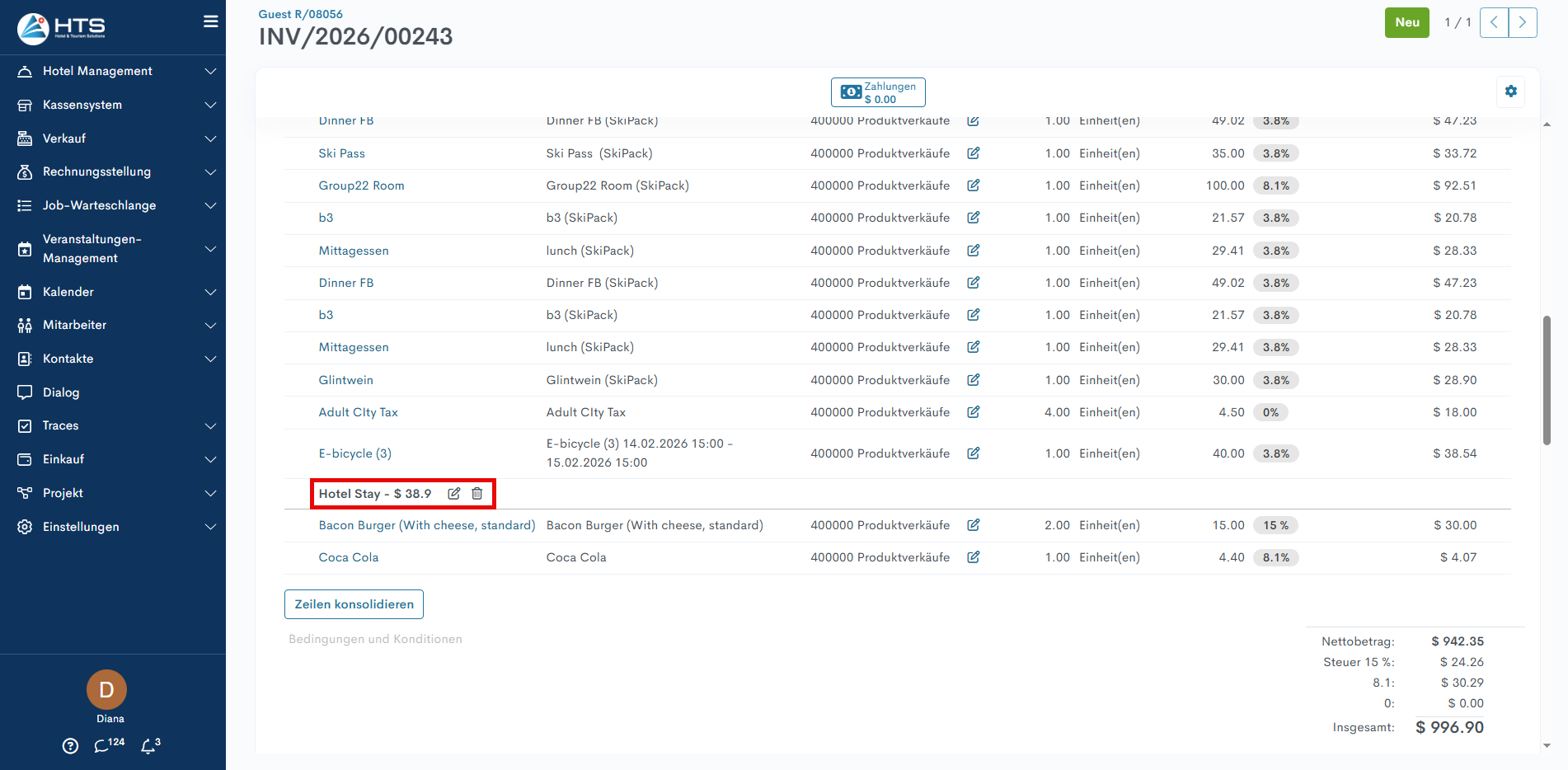Image resolution: width=1568 pixels, height=770 pixels.
Task: Go to the previous invoice record
Action: coord(1494,22)
